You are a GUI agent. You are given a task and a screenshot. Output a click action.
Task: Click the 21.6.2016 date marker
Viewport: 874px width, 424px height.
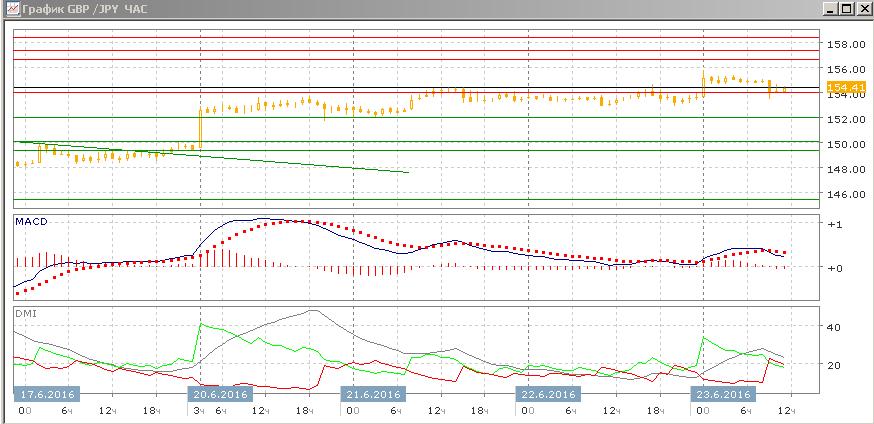pos(372,394)
